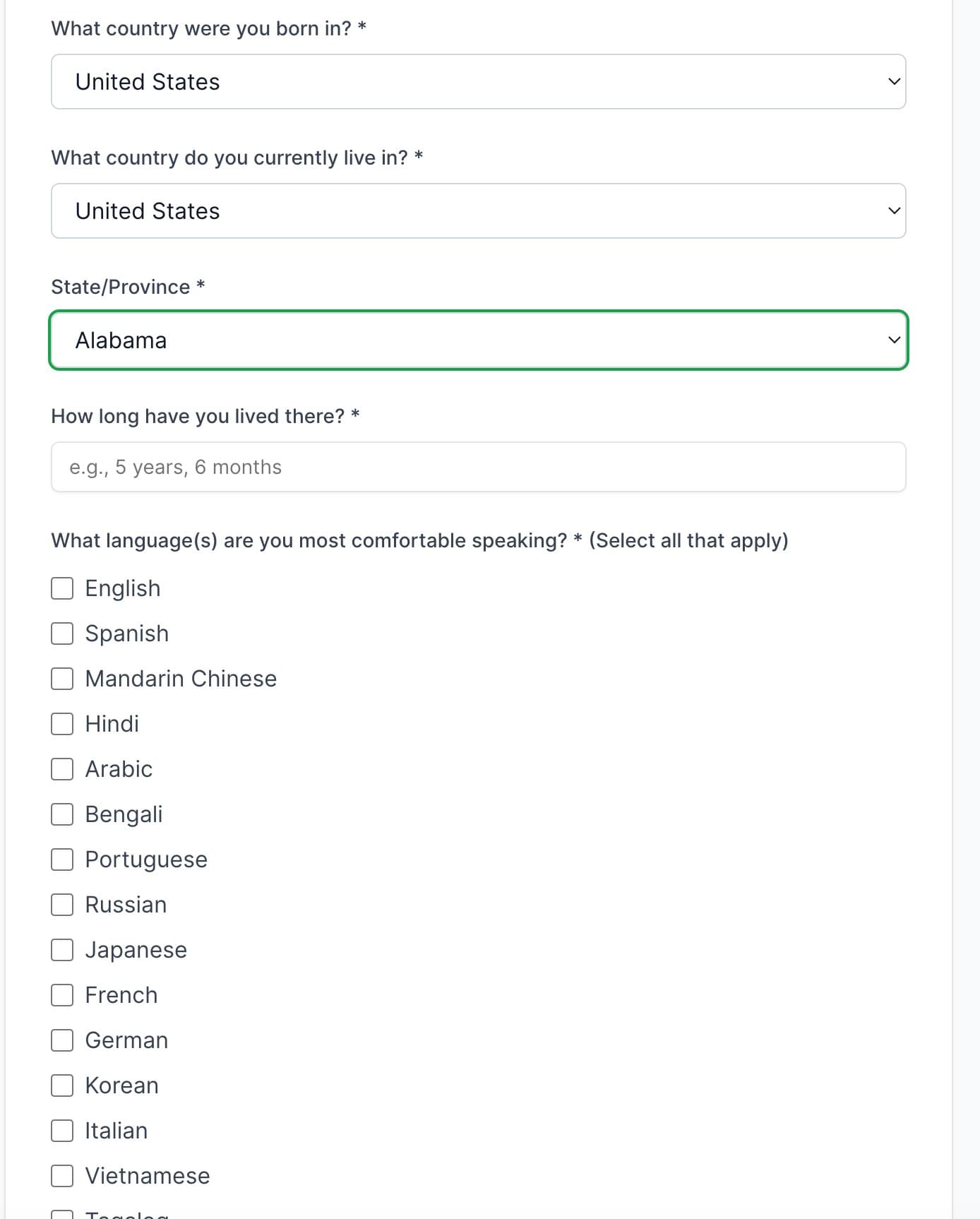Enable the Hindi language option
The height and width of the screenshot is (1219, 980).
pos(62,724)
